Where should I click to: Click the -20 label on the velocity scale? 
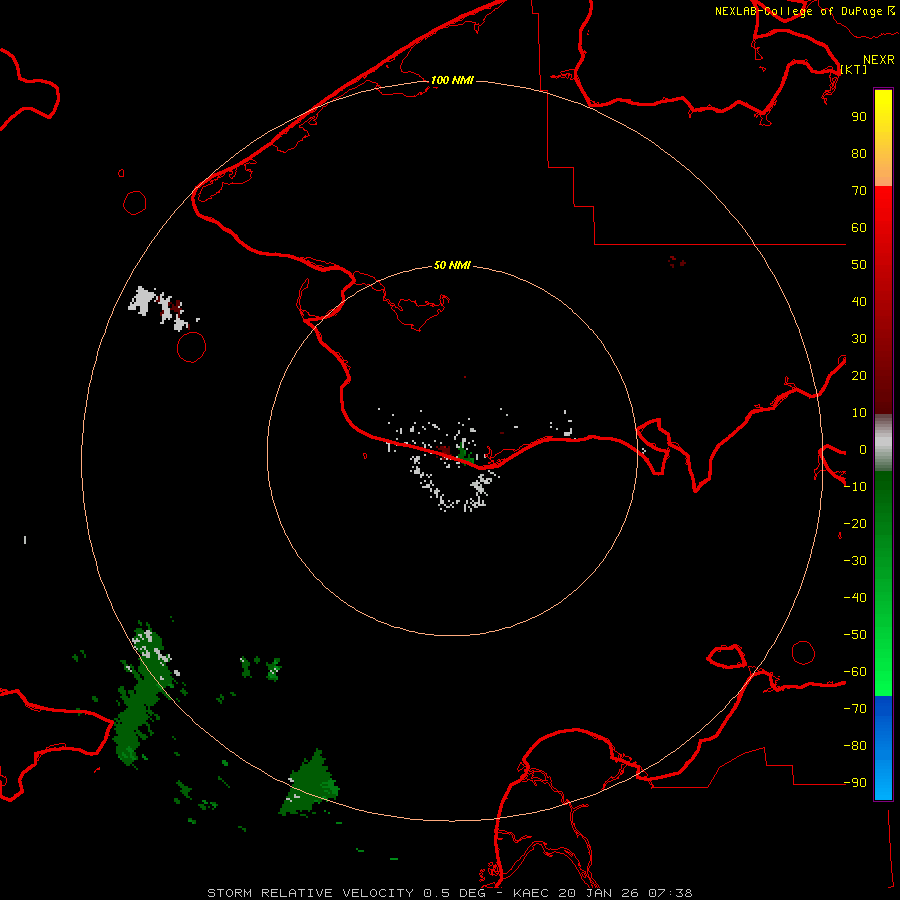point(855,523)
